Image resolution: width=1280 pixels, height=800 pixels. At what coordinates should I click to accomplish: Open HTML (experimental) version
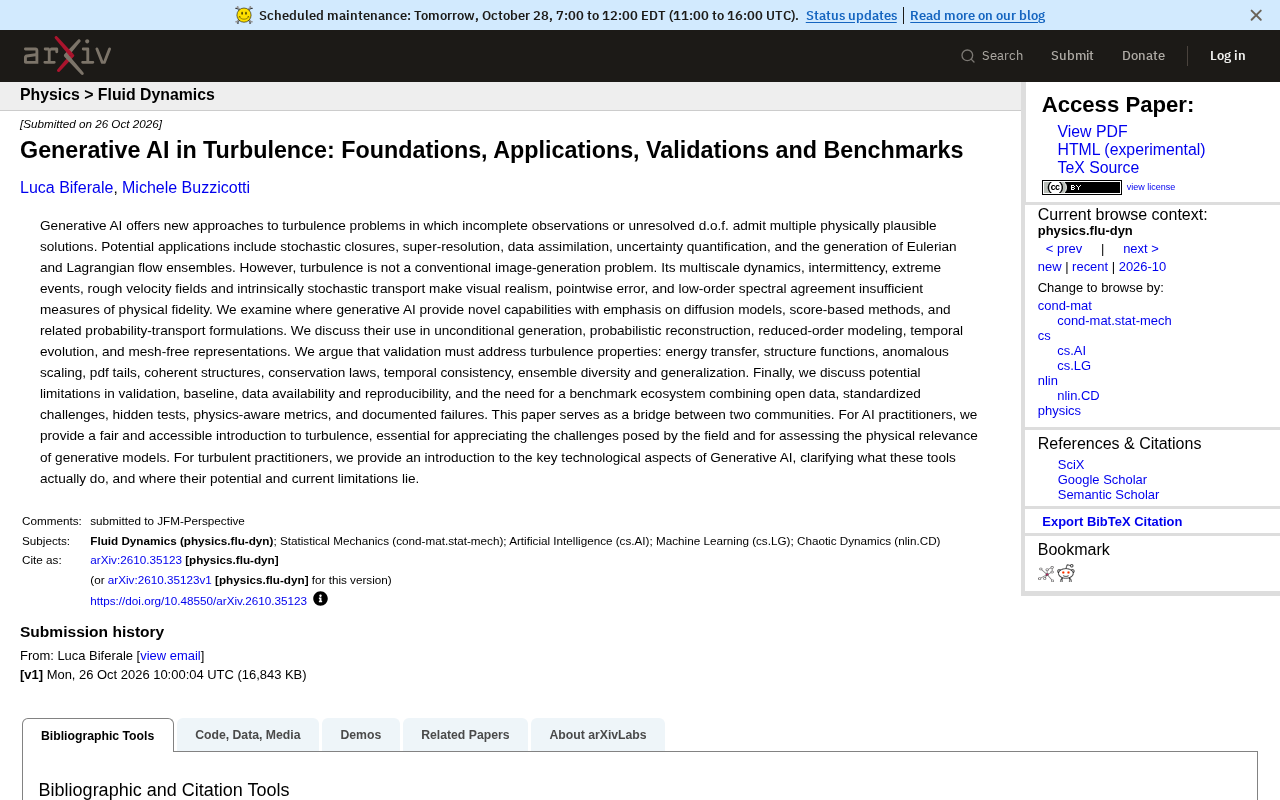[1131, 150]
